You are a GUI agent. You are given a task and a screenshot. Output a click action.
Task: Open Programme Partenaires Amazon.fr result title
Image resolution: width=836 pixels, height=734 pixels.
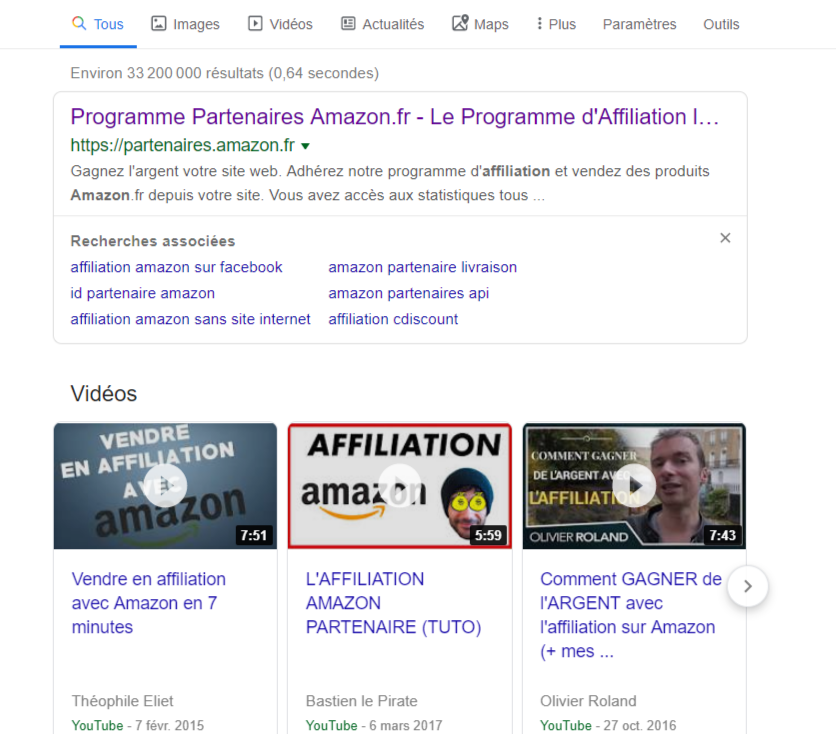coord(395,117)
